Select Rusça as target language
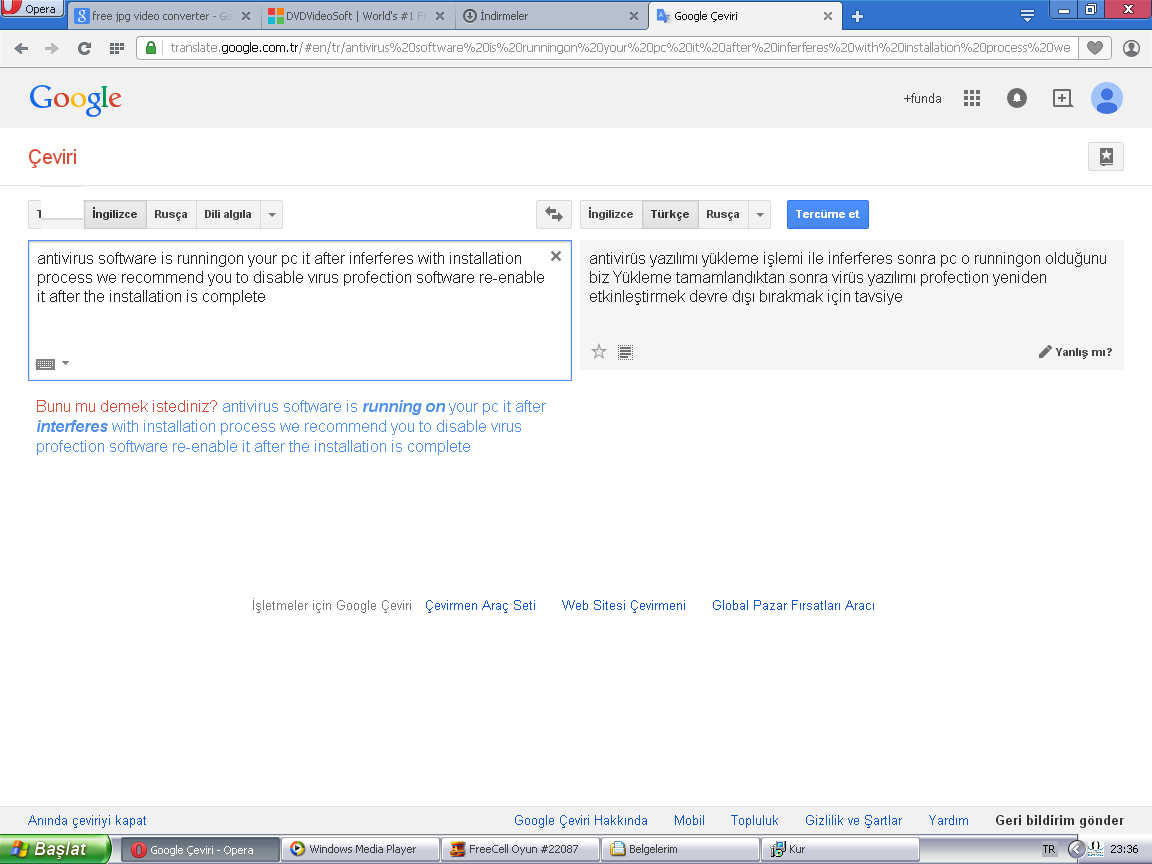 pyautogui.click(x=723, y=214)
